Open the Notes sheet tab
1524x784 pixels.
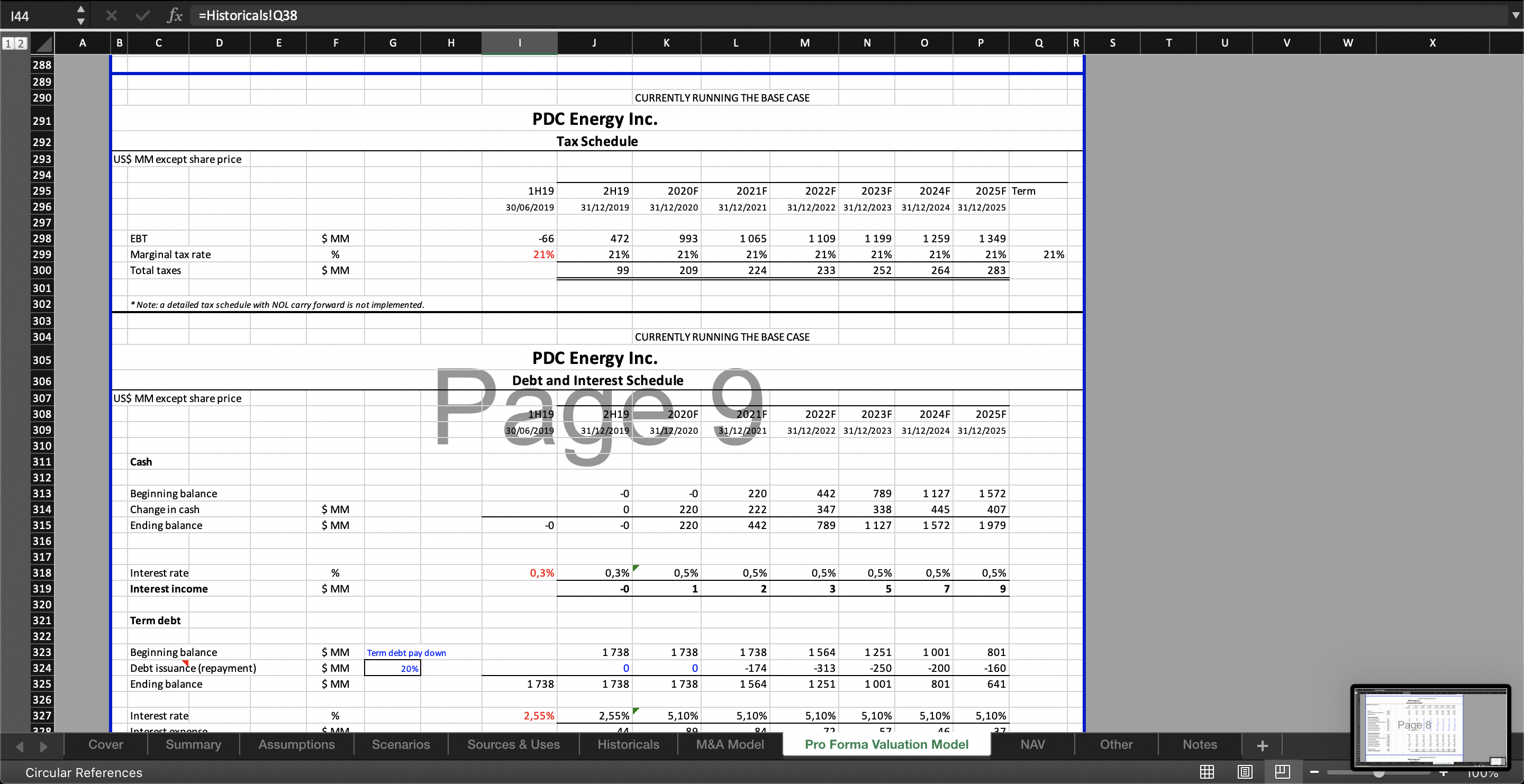1200,744
